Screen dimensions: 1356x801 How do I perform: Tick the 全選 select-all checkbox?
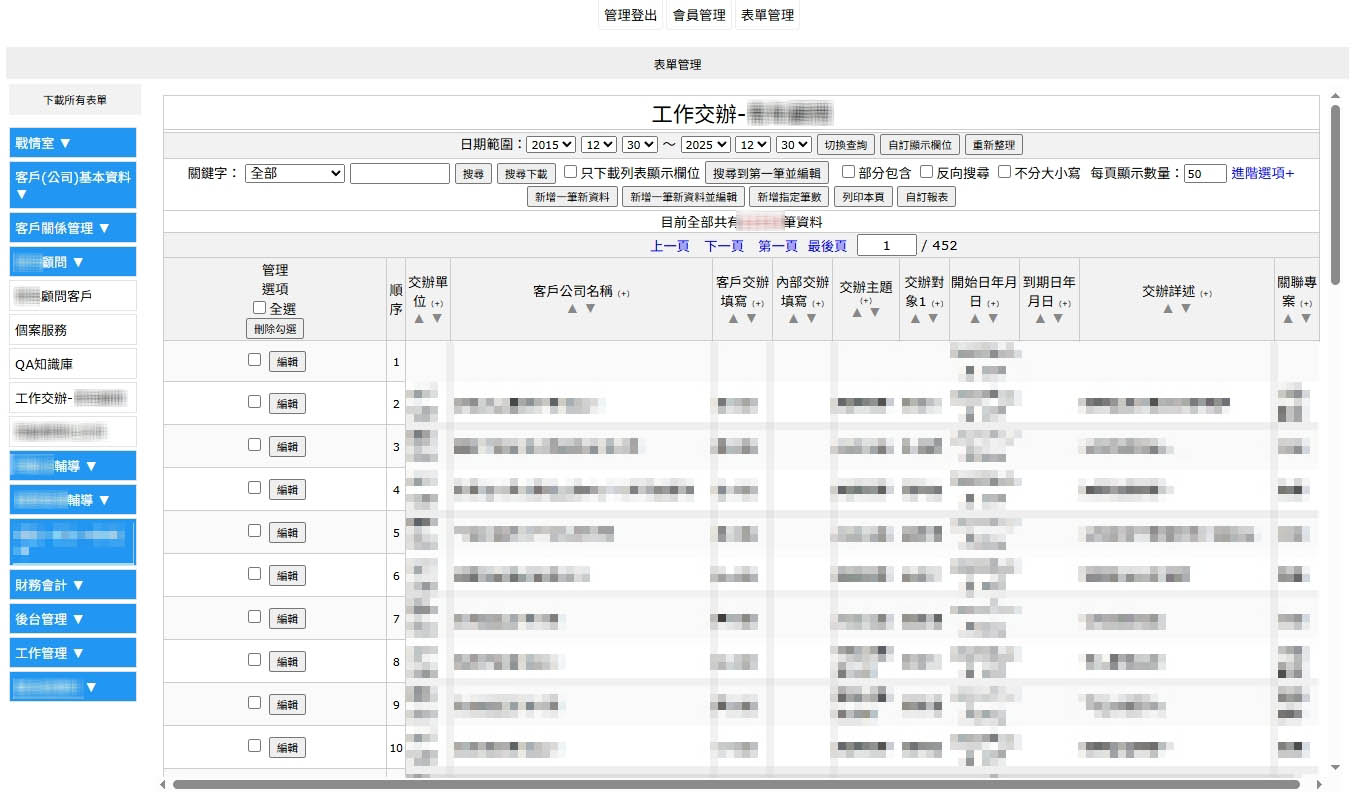tap(259, 308)
